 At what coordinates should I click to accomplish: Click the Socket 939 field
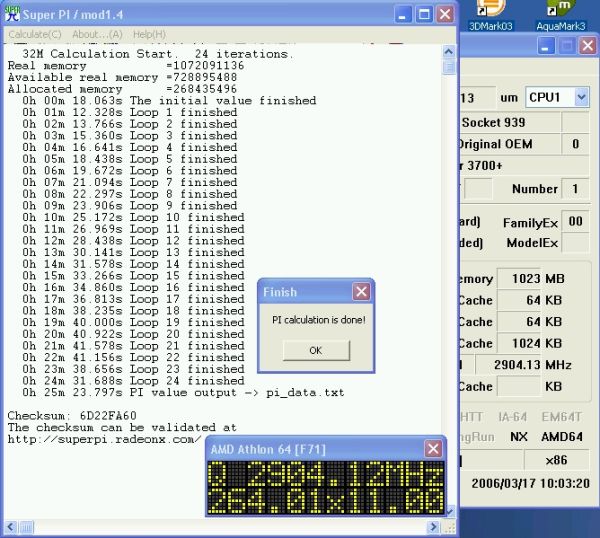tap(510, 122)
